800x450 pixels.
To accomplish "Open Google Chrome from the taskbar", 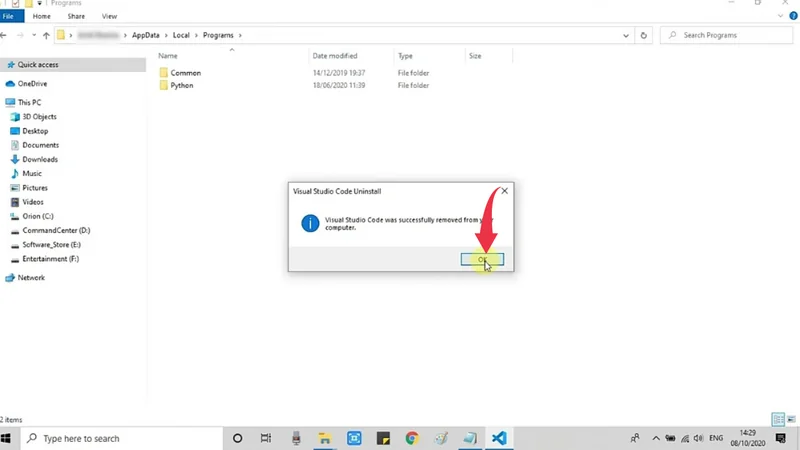I will 412,438.
